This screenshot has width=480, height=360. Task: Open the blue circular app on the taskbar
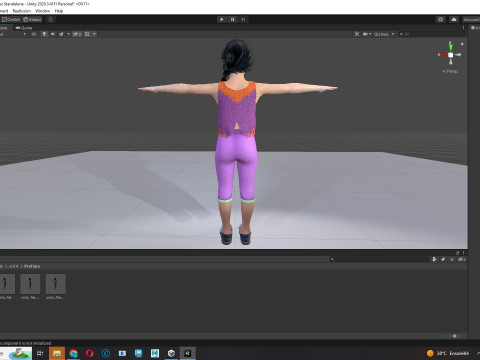tap(106, 353)
